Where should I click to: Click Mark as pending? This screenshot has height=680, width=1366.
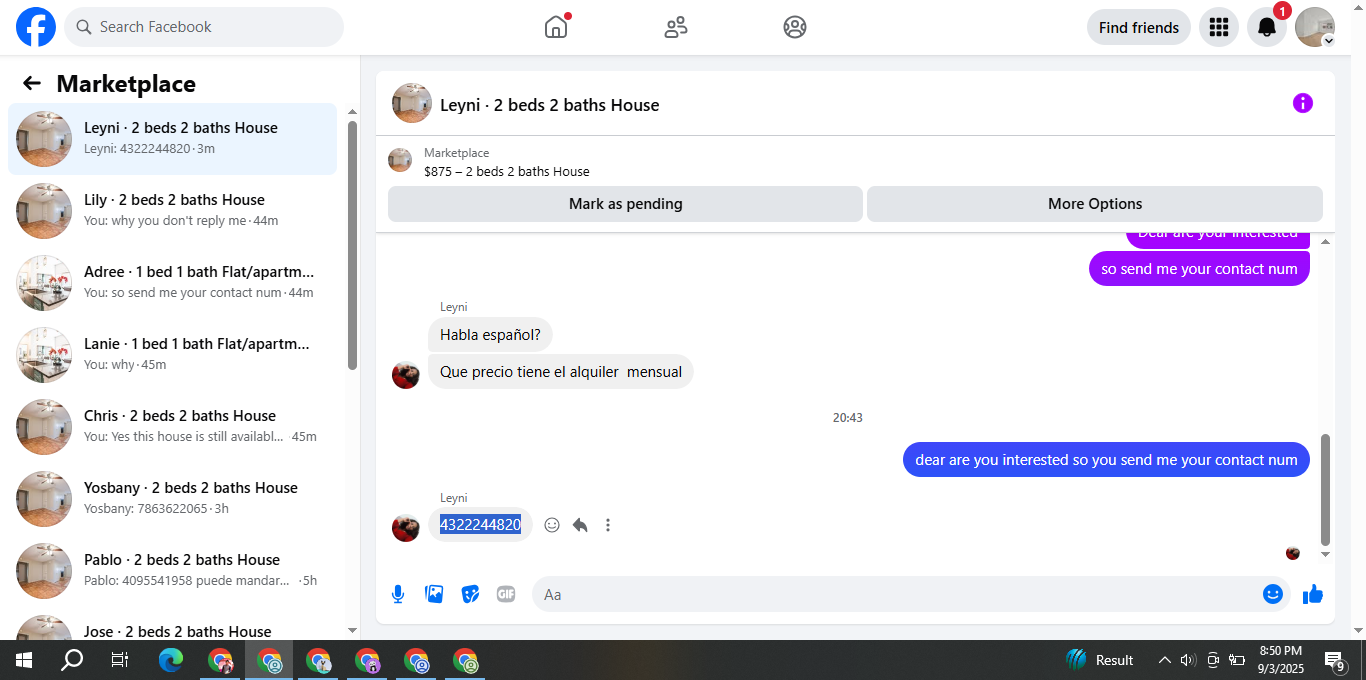pyautogui.click(x=625, y=204)
